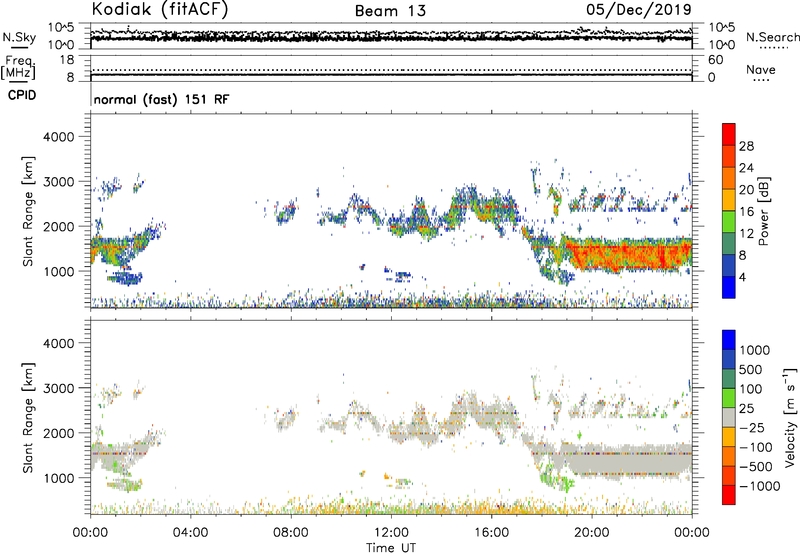Click the '4000' tick on power panel
The image size is (800, 554).
point(59,137)
